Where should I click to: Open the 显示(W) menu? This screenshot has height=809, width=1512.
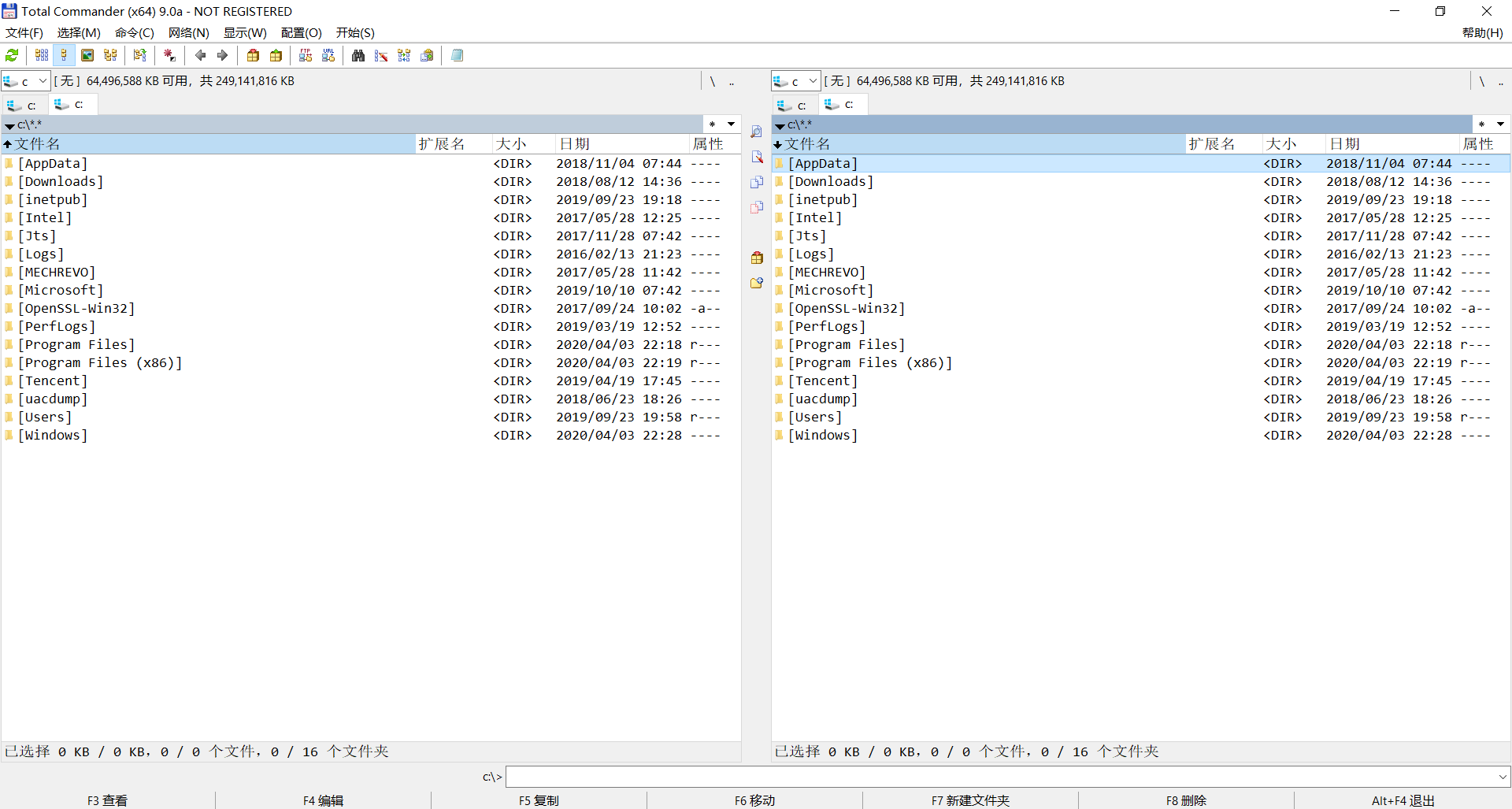(245, 33)
